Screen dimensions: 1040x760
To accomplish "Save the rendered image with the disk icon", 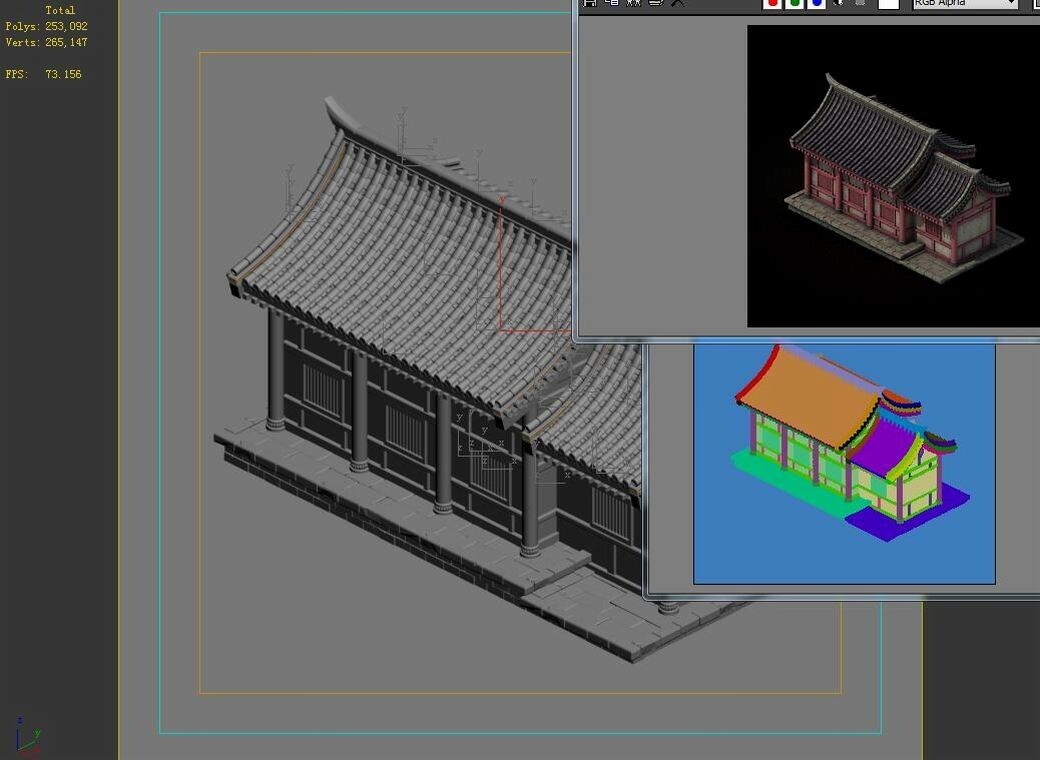I will point(590,3).
